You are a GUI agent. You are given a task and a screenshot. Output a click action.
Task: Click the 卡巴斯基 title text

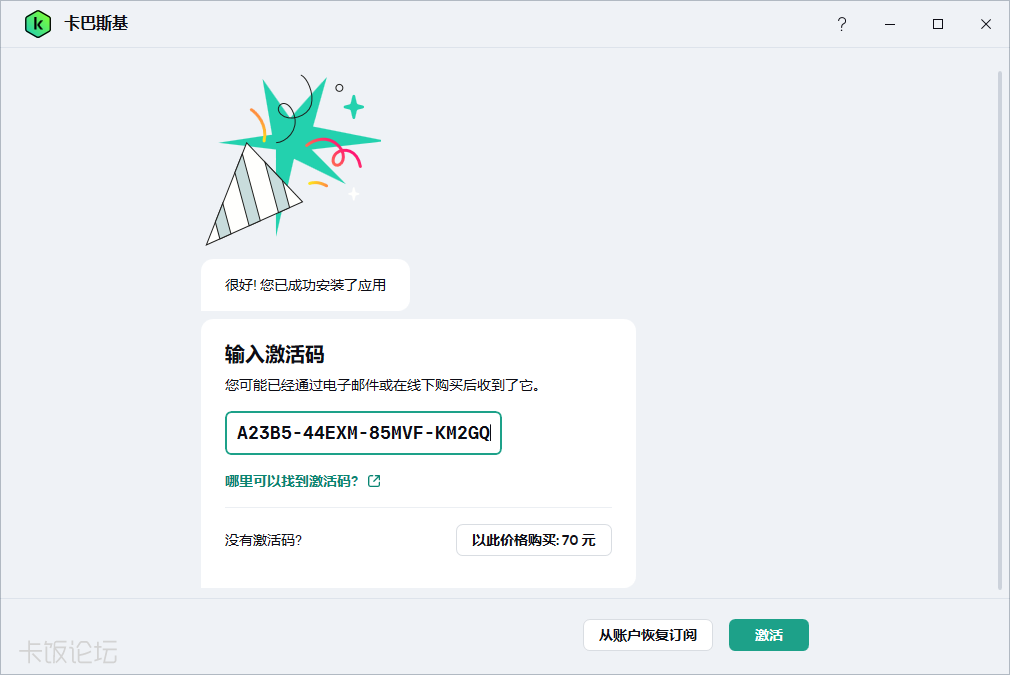pyautogui.click(x=97, y=24)
